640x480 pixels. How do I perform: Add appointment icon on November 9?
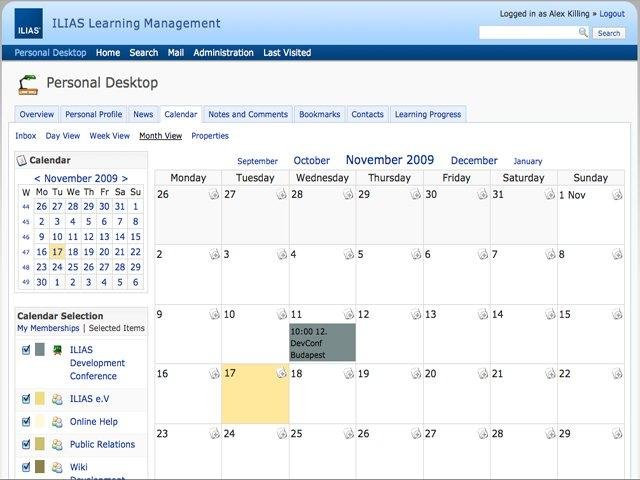214,314
